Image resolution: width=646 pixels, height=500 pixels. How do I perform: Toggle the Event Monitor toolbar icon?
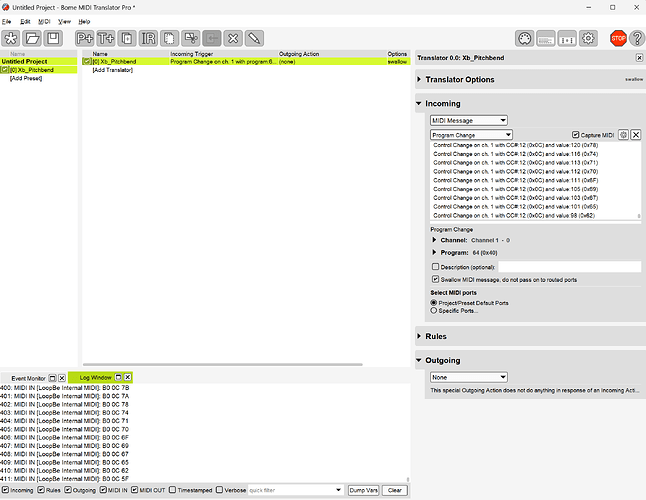[x=567, y=39]
